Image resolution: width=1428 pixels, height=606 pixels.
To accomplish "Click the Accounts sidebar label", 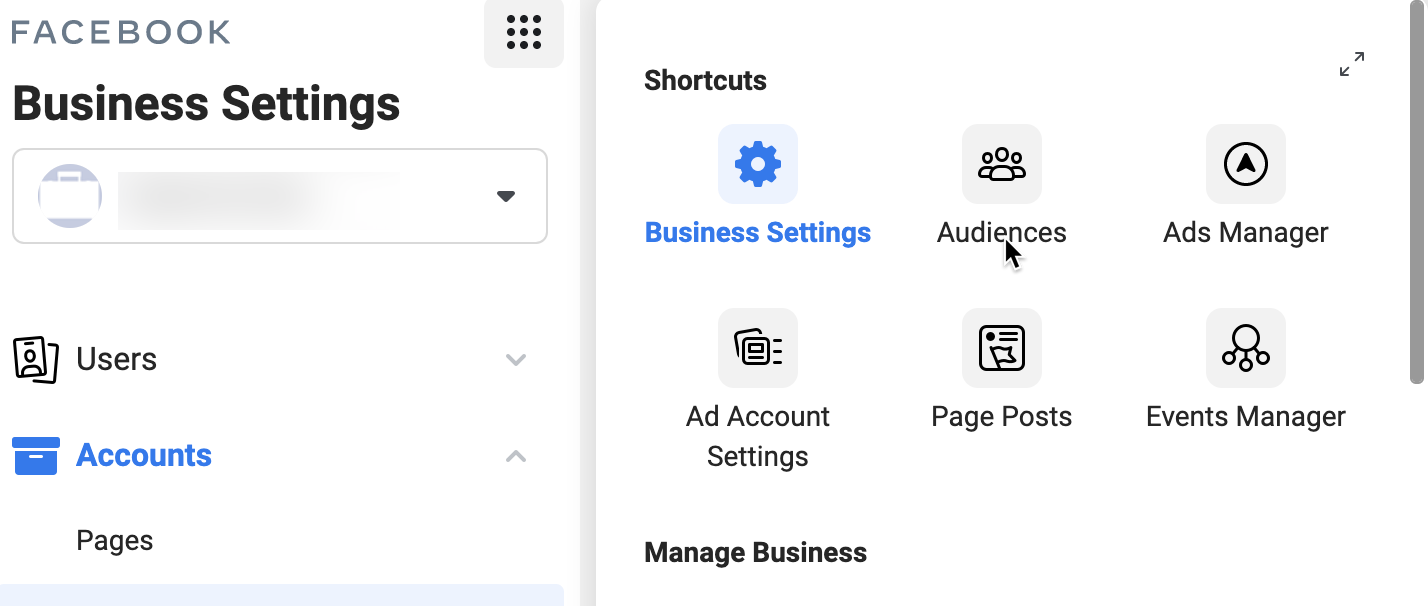I will [144, 455].
